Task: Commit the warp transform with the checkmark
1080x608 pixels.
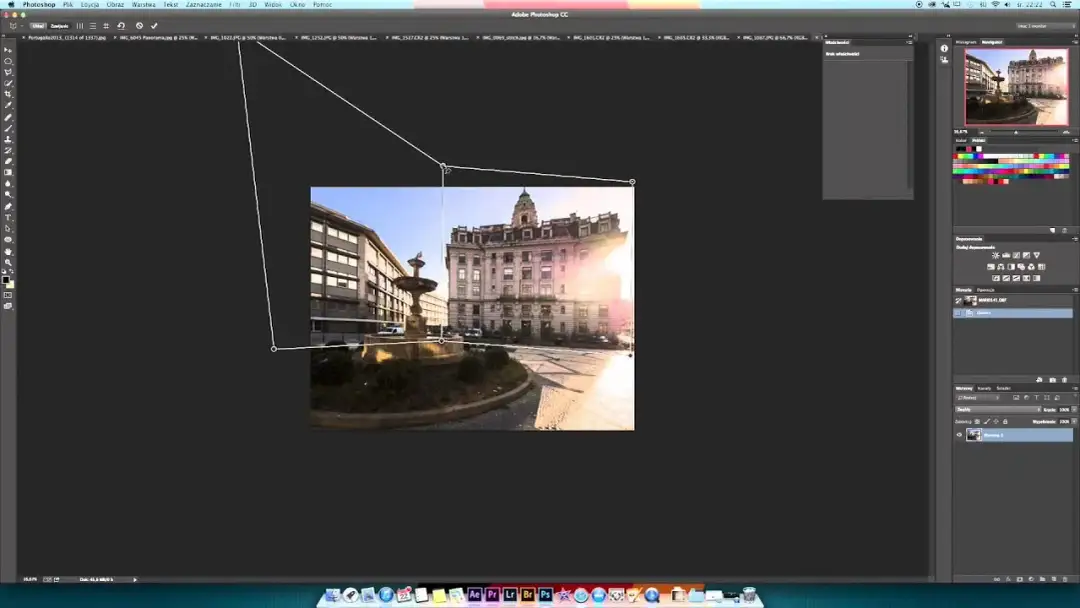Action: click(x=154, y=26)
